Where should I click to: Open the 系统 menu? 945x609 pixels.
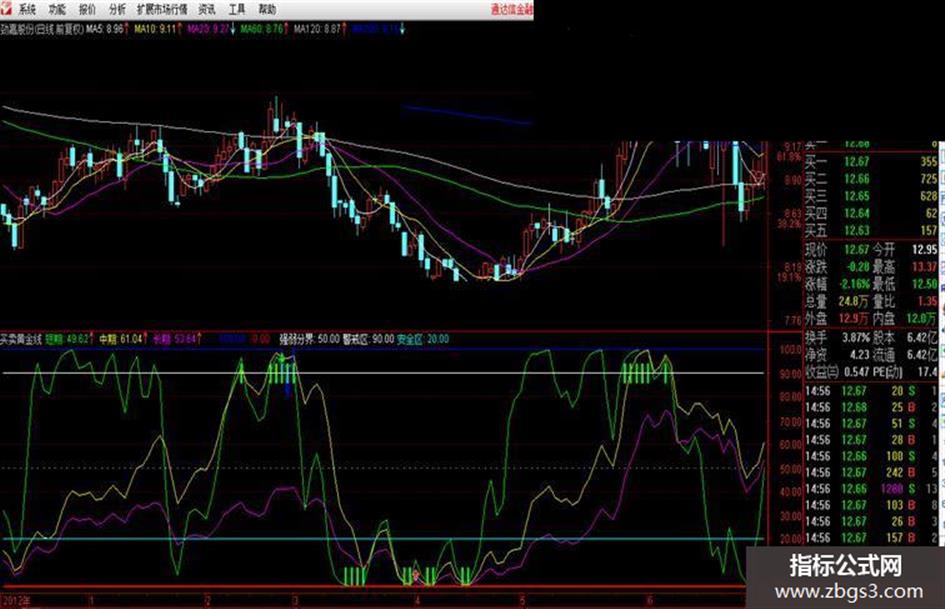(28, 9)
